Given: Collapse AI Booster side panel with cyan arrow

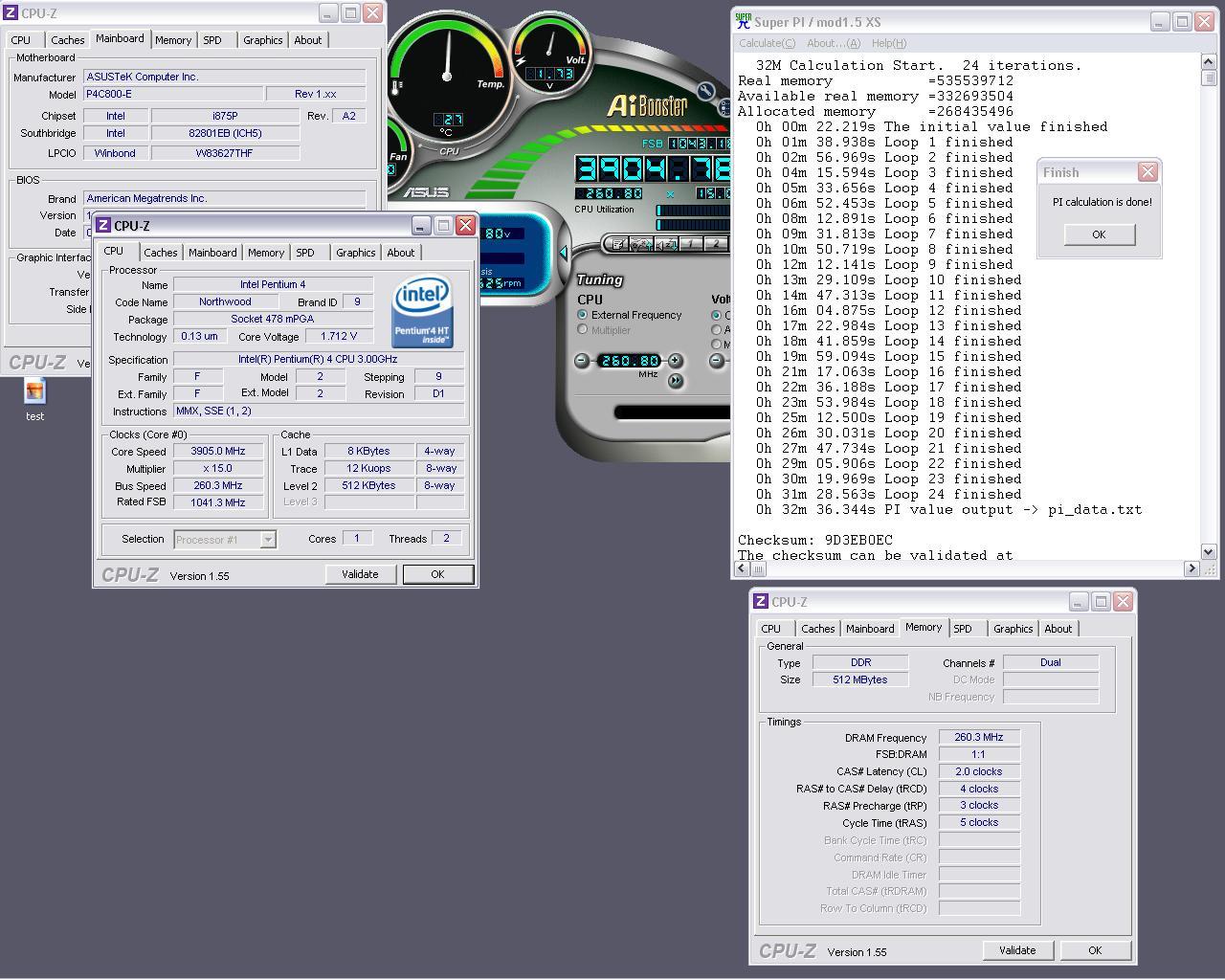Looking at the screenshot, I should [x=563, y=253].
